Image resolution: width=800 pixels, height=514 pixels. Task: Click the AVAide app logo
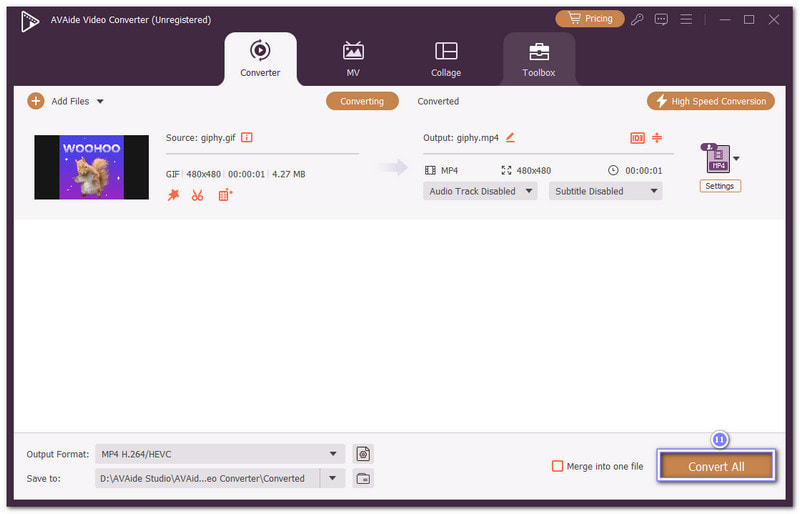30,21
